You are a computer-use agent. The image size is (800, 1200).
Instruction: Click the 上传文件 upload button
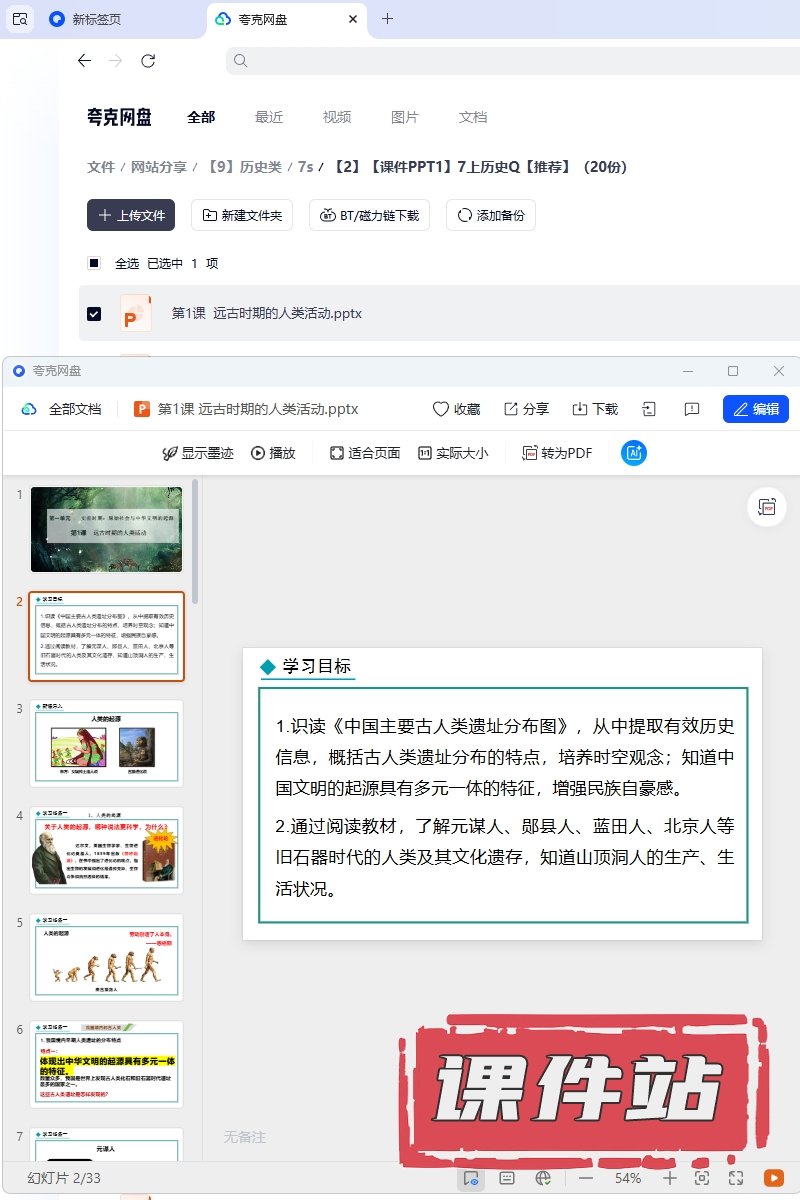pos(131,215)
